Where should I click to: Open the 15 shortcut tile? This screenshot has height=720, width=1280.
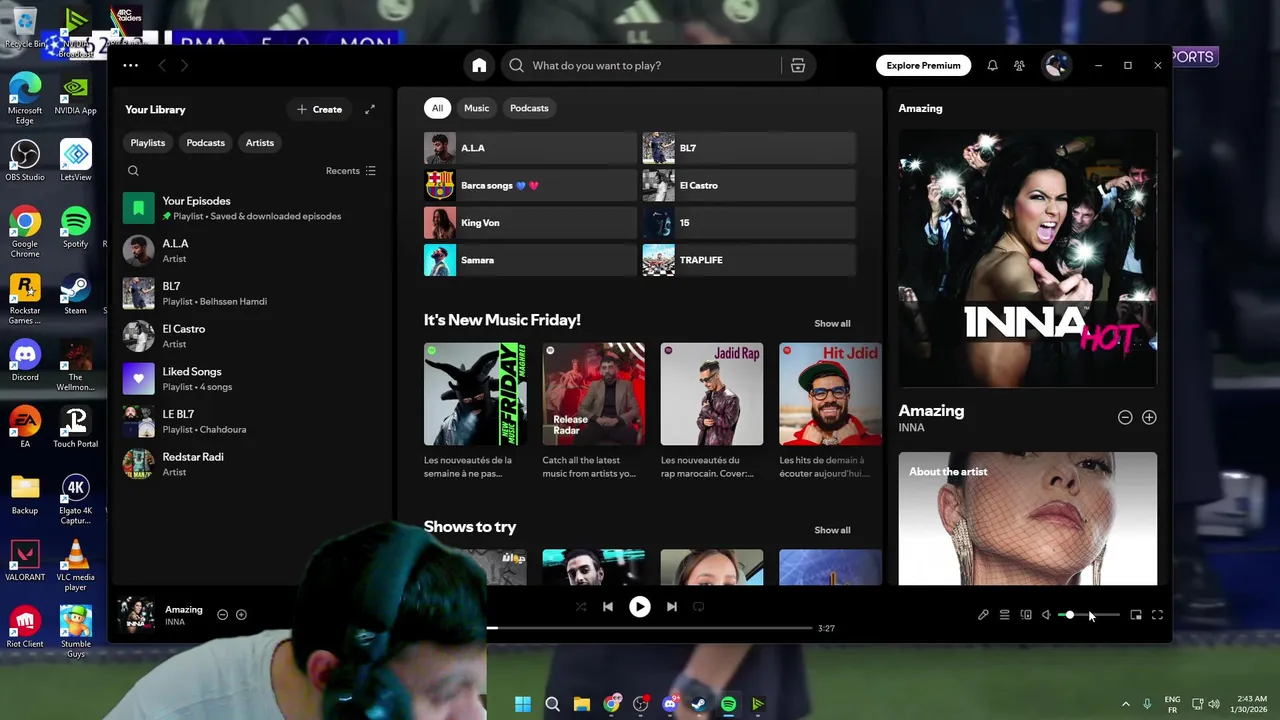pyautogui.click(x=749, y=222)
